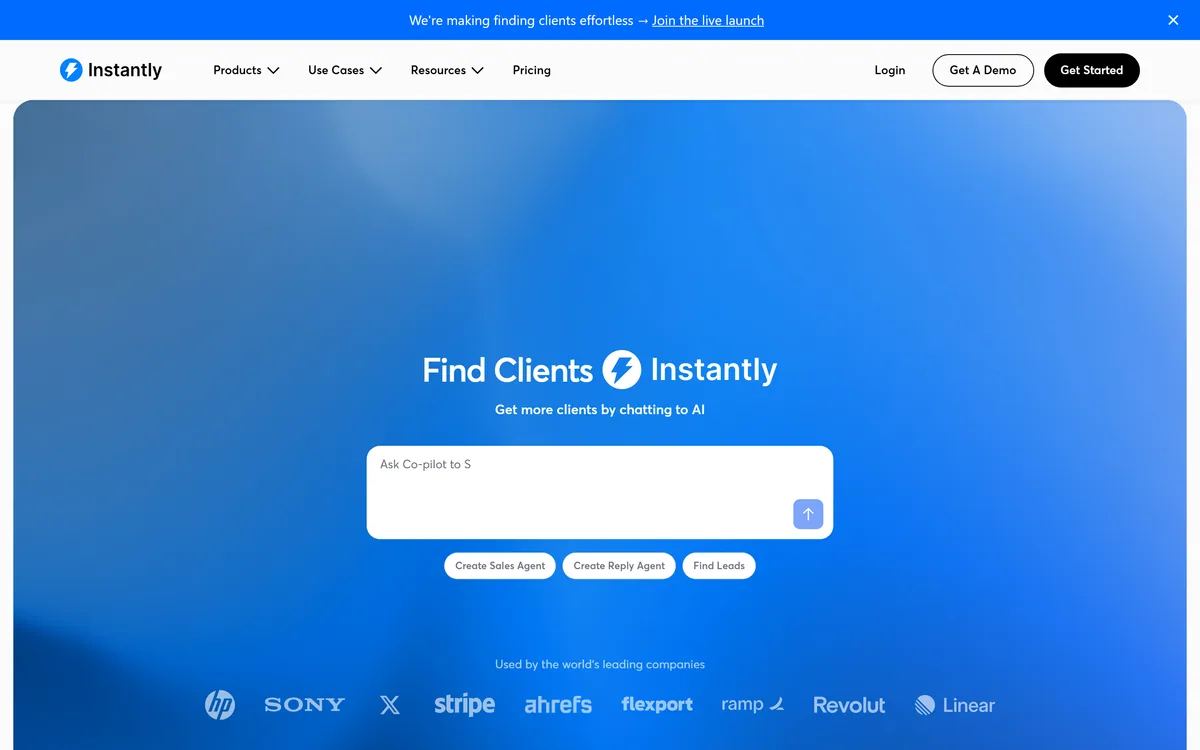Click the Flexport logo
This screenshot has height=750, width=1200.
coord(657,705)
